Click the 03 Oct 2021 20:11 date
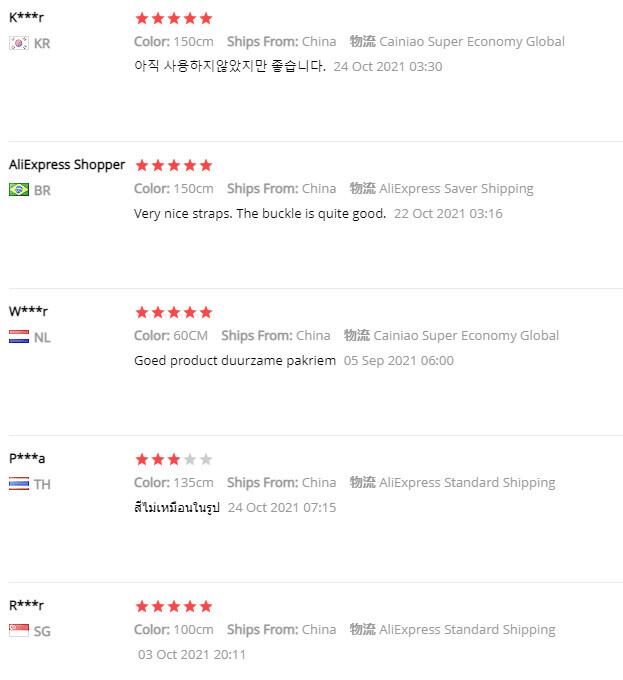The image size is (623, 680). (192, 654)
